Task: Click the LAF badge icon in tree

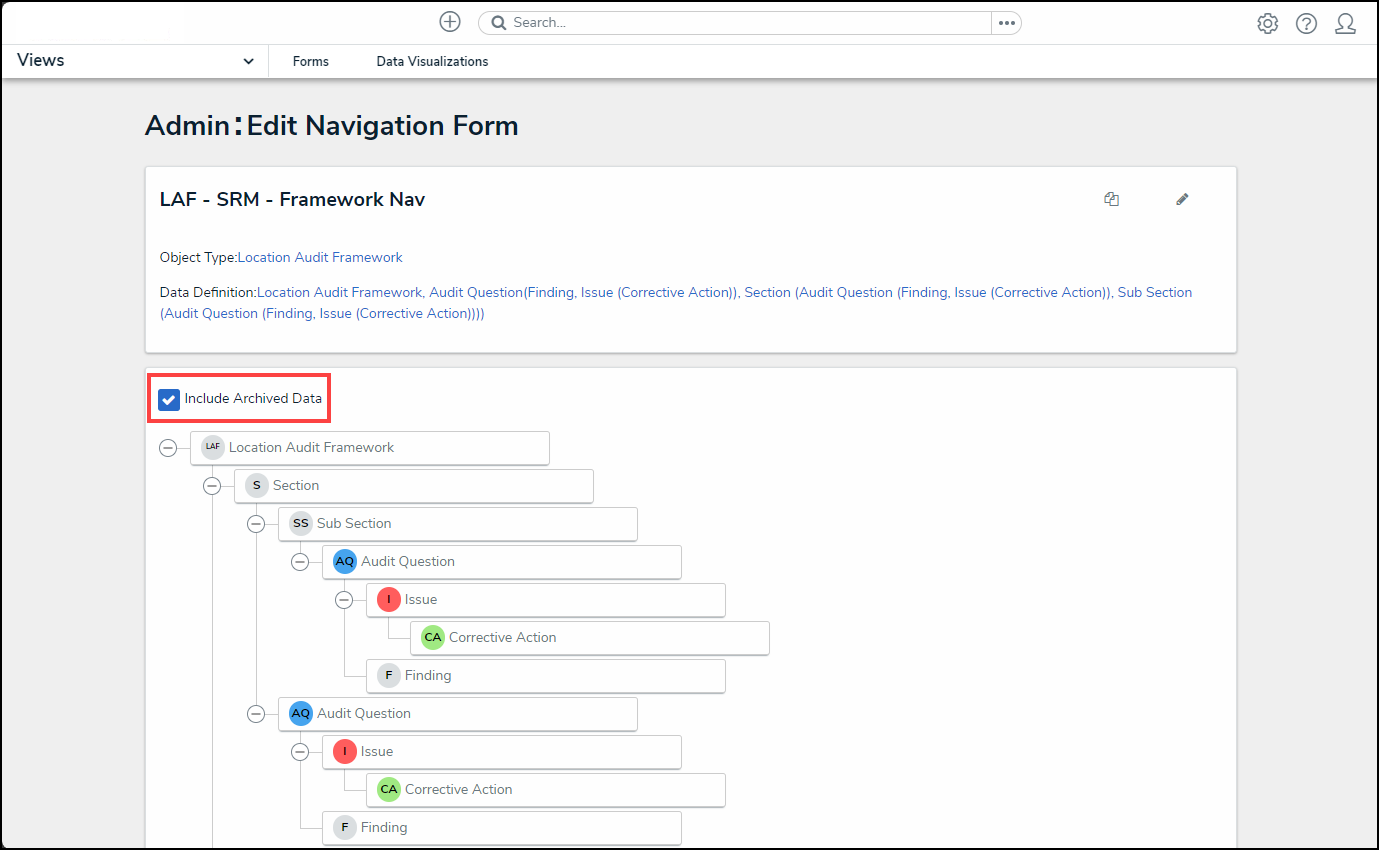Action: (x=212, y=447)
